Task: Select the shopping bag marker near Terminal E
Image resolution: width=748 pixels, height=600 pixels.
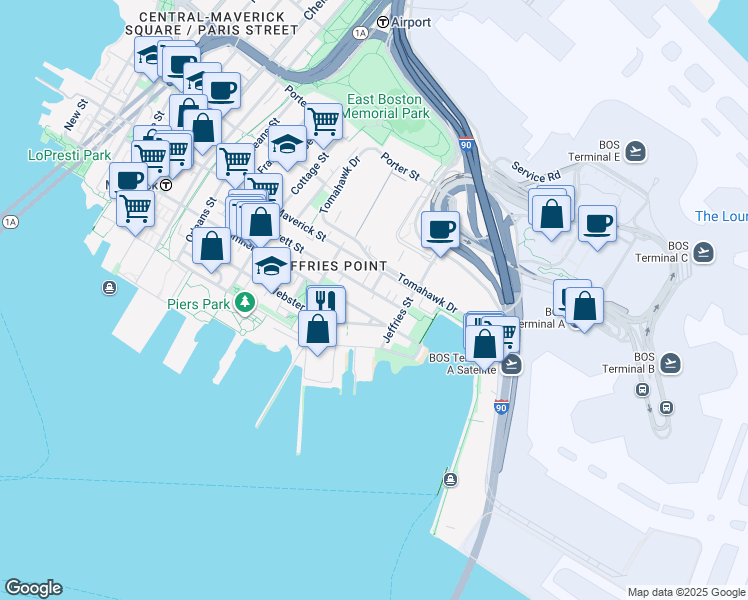Action: pos(551,215)
